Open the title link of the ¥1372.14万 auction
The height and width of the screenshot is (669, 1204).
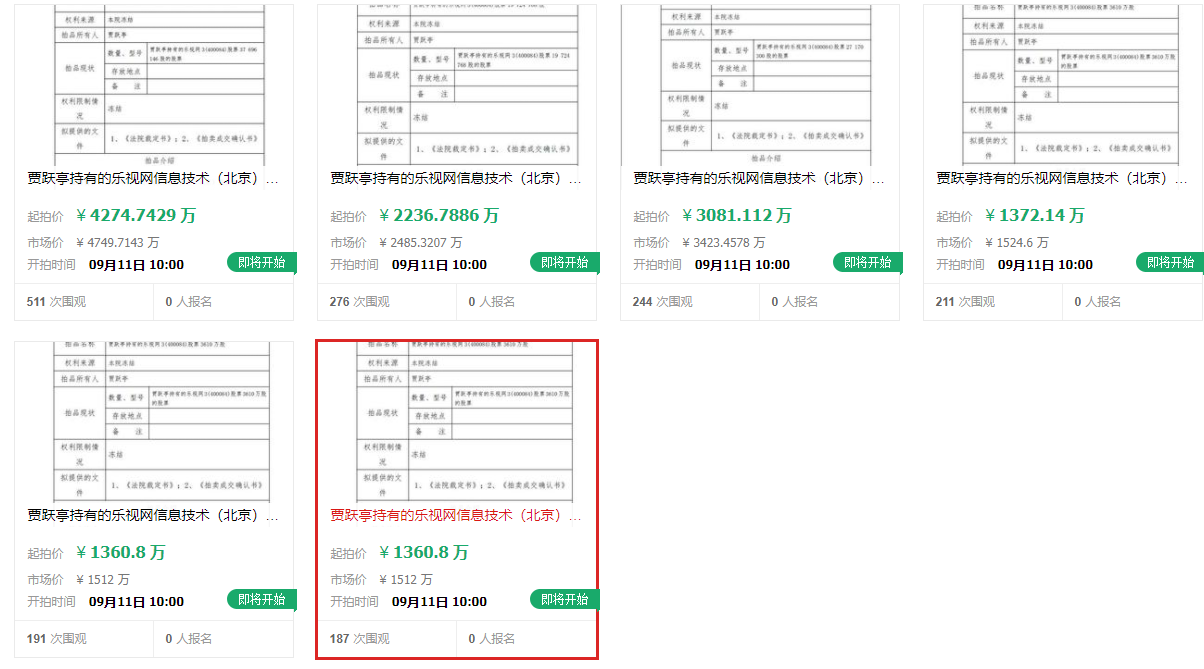coord(1063,179)
